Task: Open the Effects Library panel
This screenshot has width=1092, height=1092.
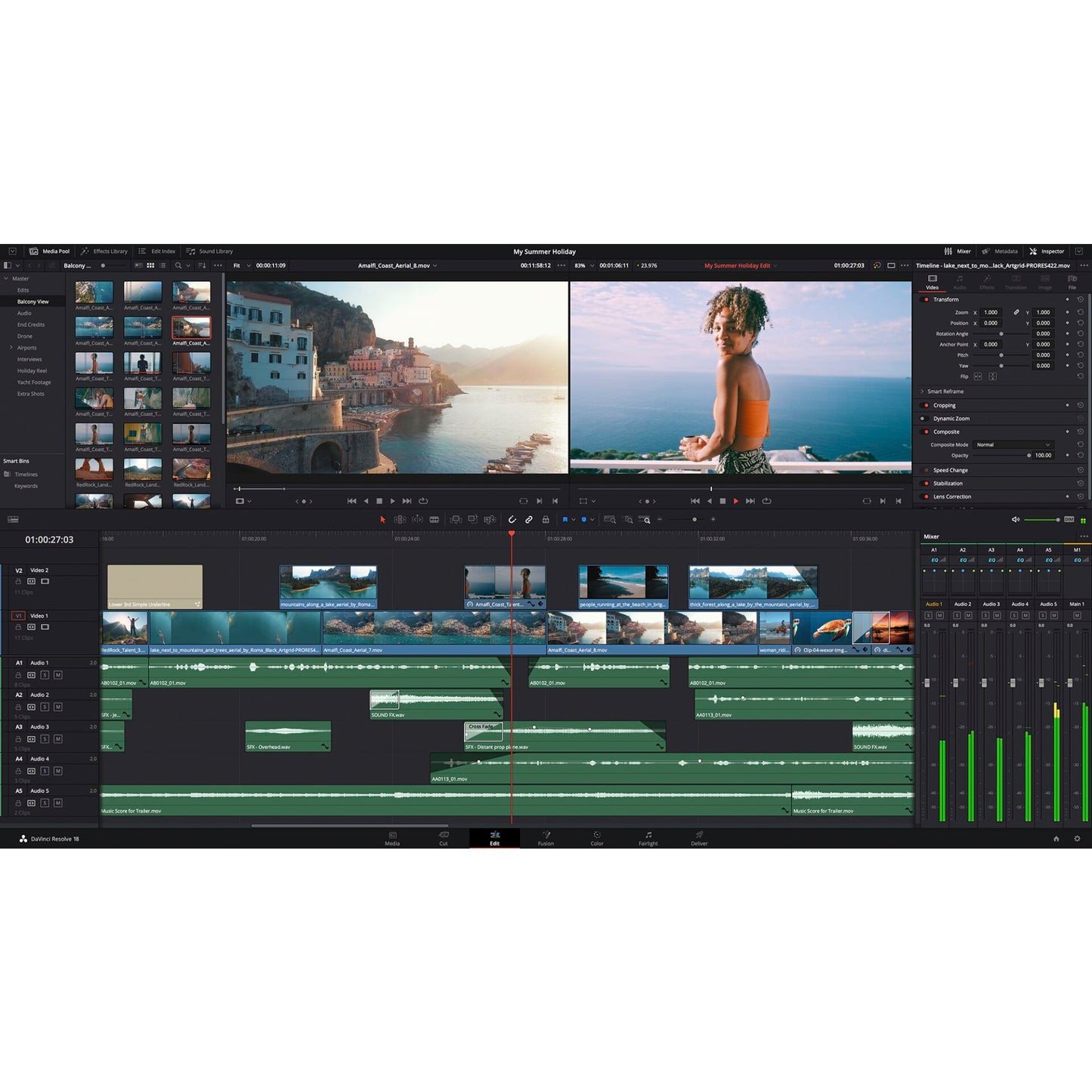Action: [x=105, y=251]
